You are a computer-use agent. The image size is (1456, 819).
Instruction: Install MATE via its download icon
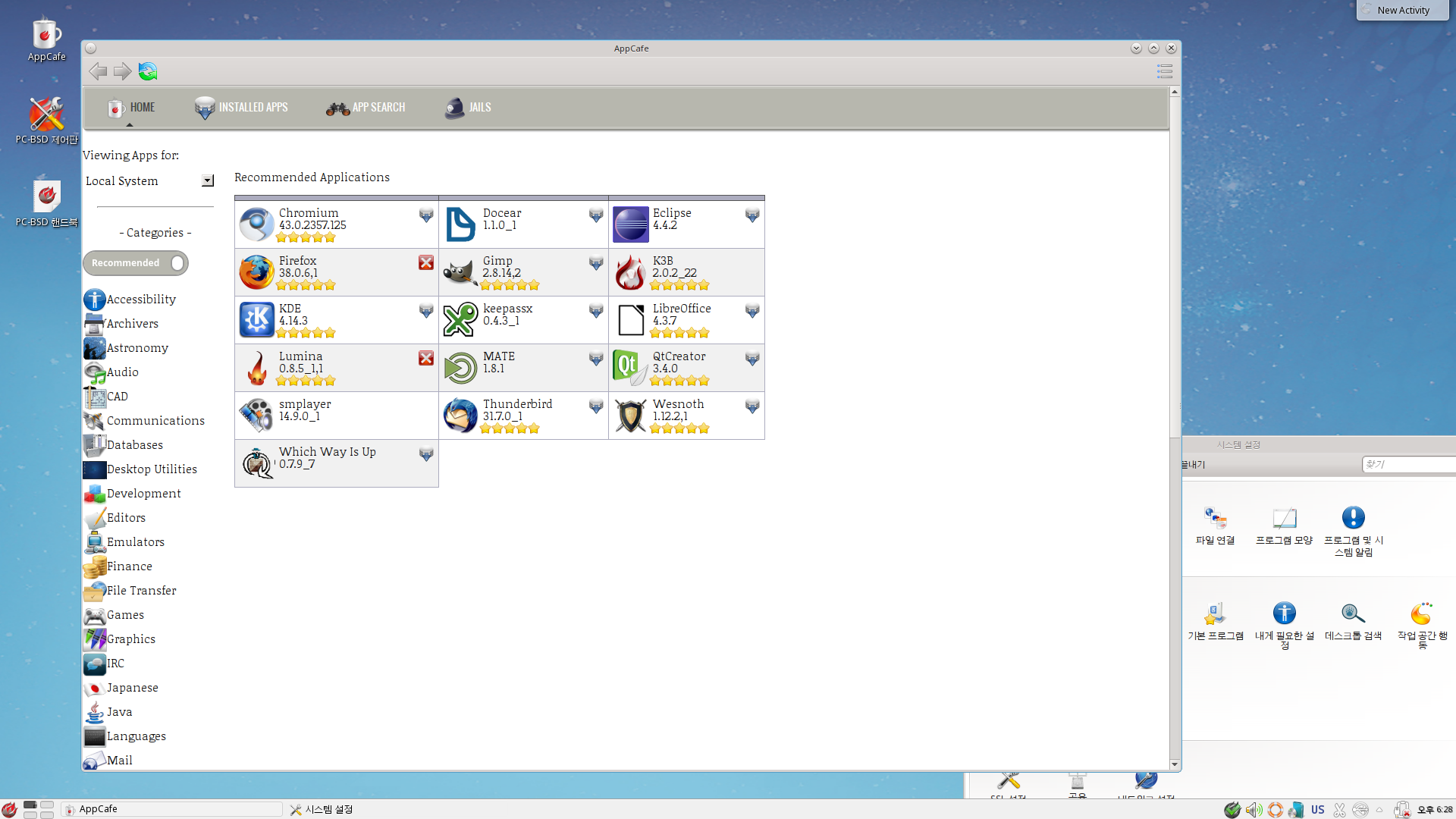[596, 359]
